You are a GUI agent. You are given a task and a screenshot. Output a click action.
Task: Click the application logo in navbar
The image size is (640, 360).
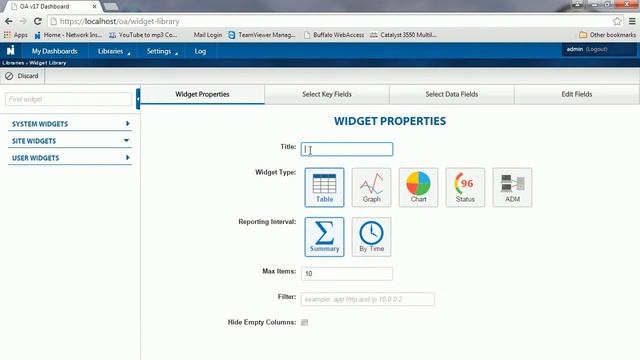tap(11, 51)
